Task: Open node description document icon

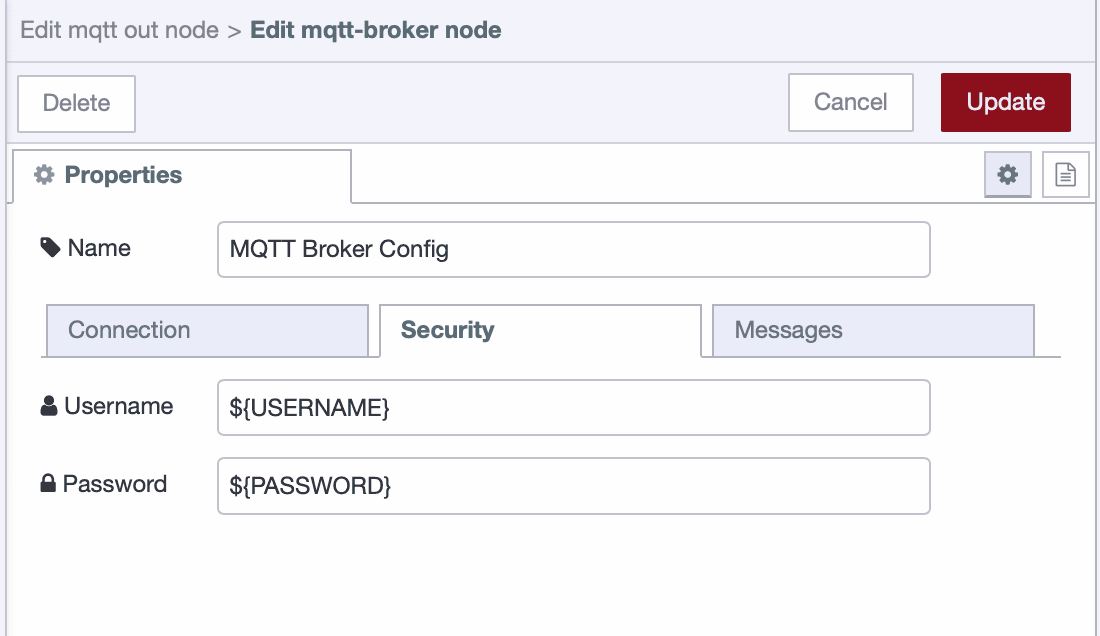Action: click(1065, 175)
